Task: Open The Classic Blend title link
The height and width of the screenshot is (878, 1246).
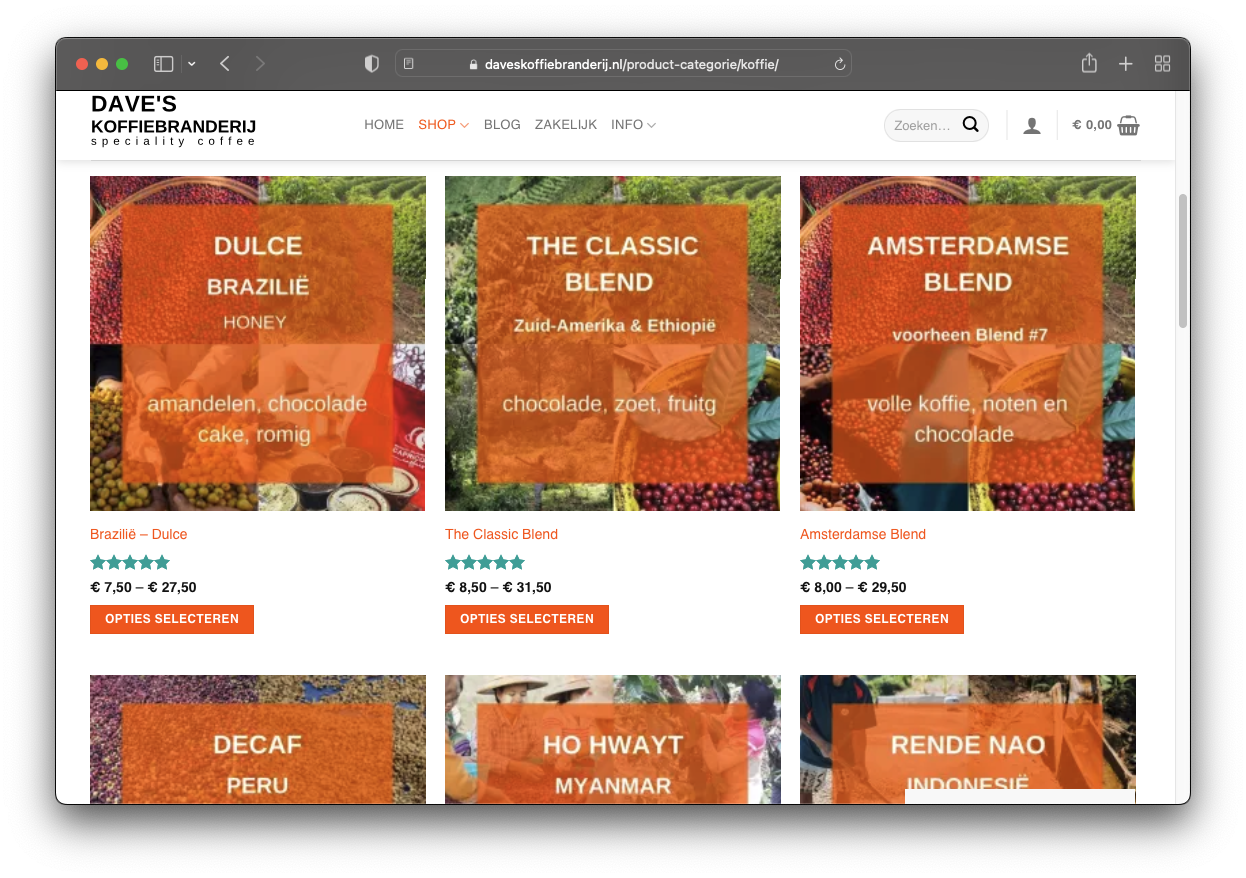Action: 502,534
